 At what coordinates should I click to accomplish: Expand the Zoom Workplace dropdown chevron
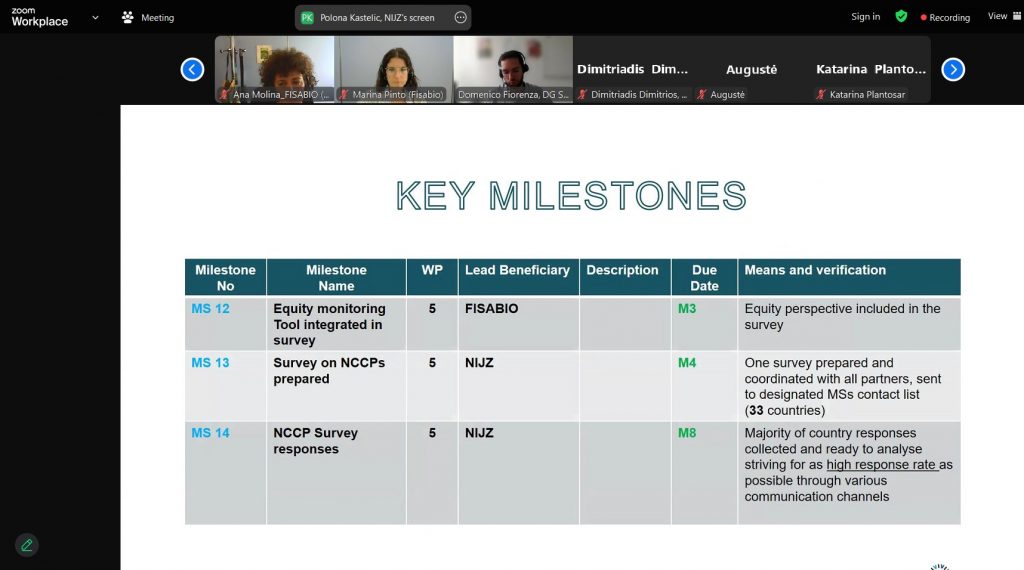point(95,17)
